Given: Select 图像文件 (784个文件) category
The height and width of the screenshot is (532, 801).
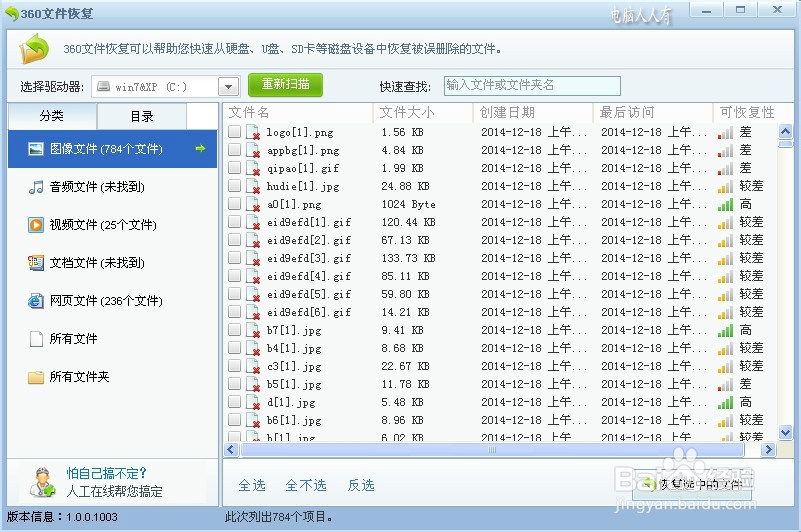Looking at the screenshot, I should [x=112, y=149].
